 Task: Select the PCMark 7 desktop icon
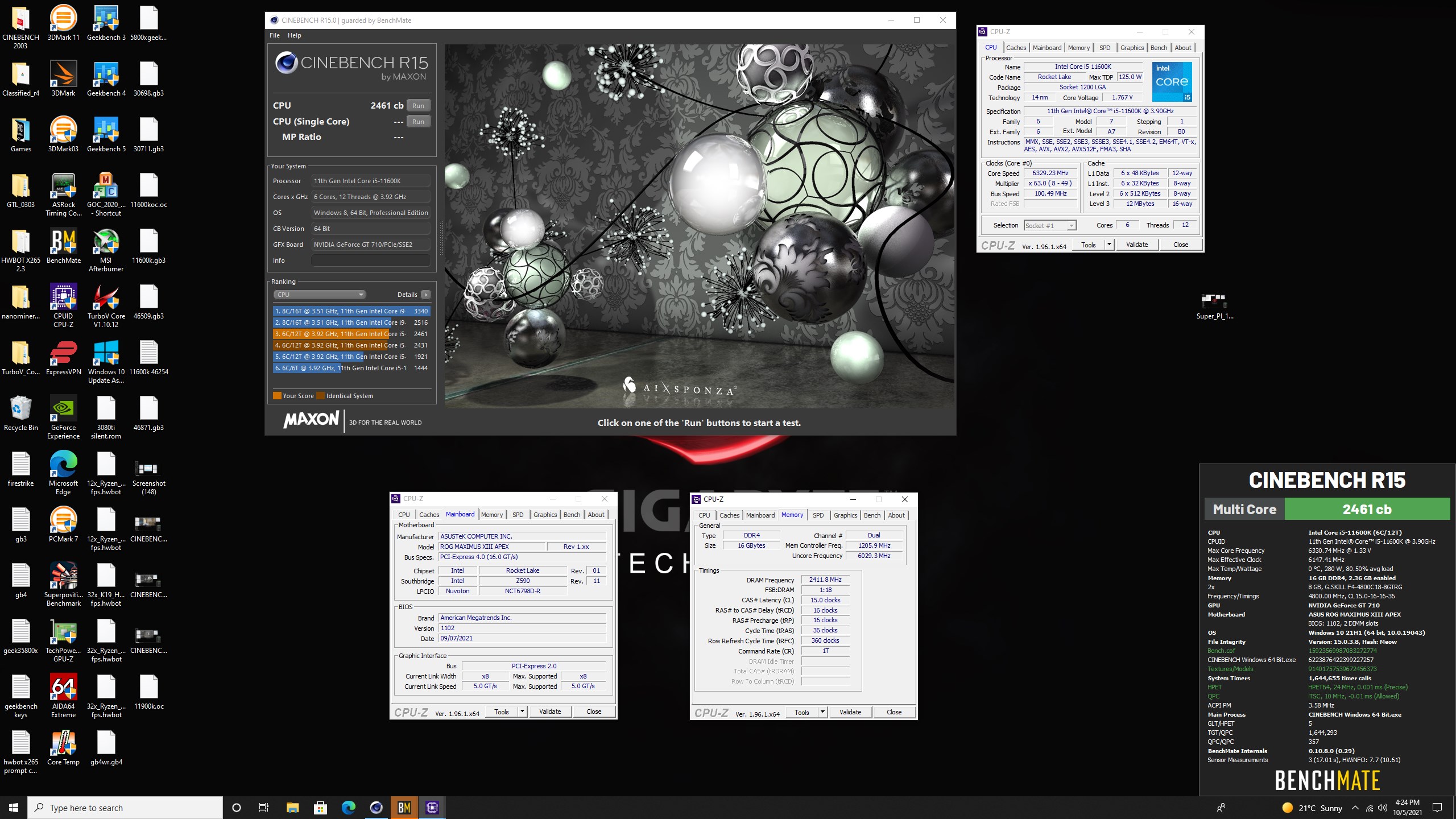[x=63, y=525]
